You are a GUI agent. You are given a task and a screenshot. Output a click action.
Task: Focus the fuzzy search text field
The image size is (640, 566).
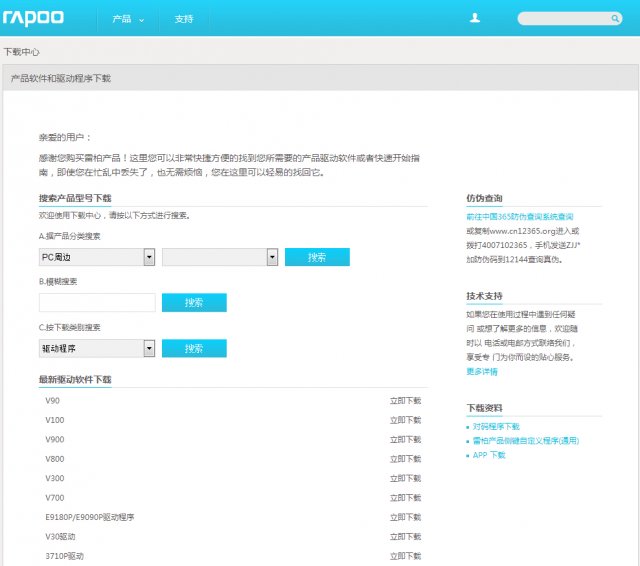click(x=97, y=302)
